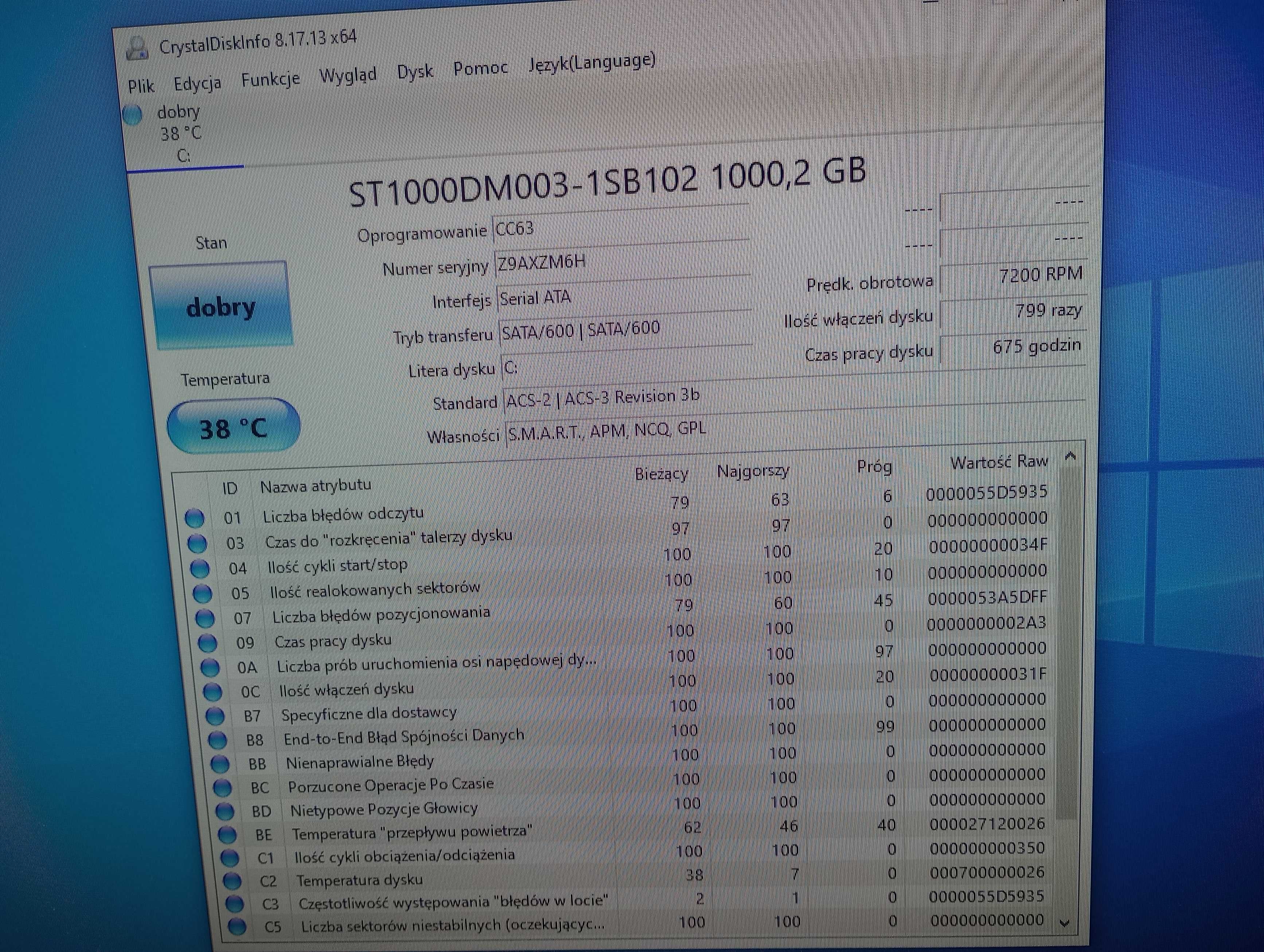1264x952 pixels.
Task: Click the Bieżący column header
Action: (661, 474)
